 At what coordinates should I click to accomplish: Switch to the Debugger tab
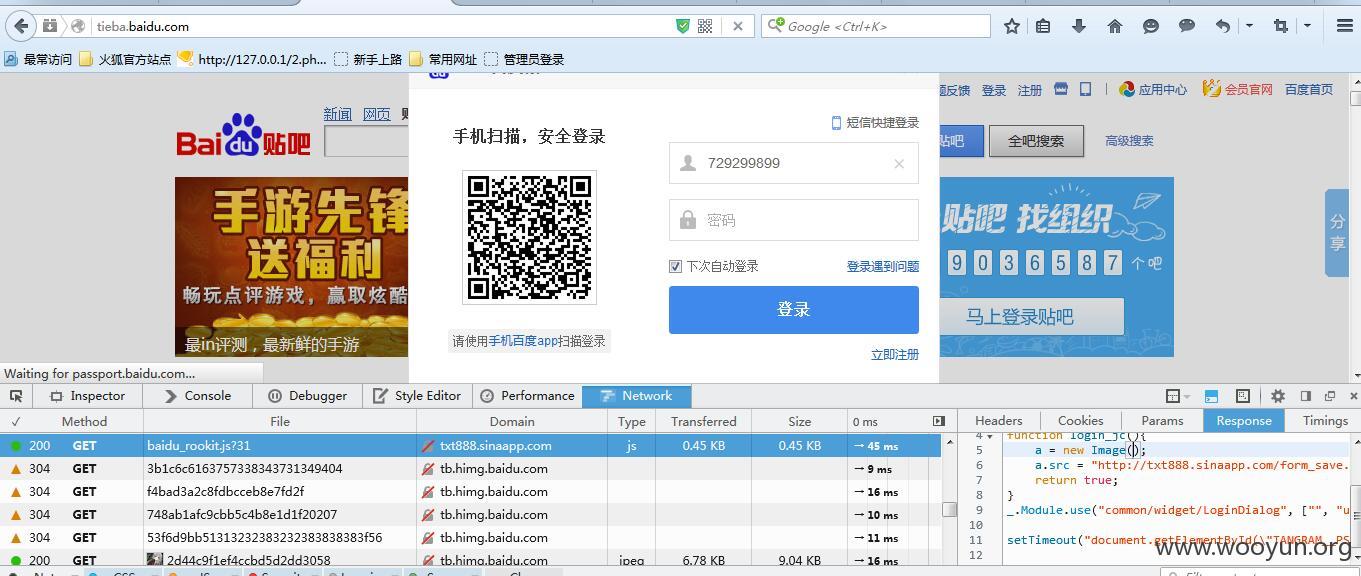click(307, 396)
